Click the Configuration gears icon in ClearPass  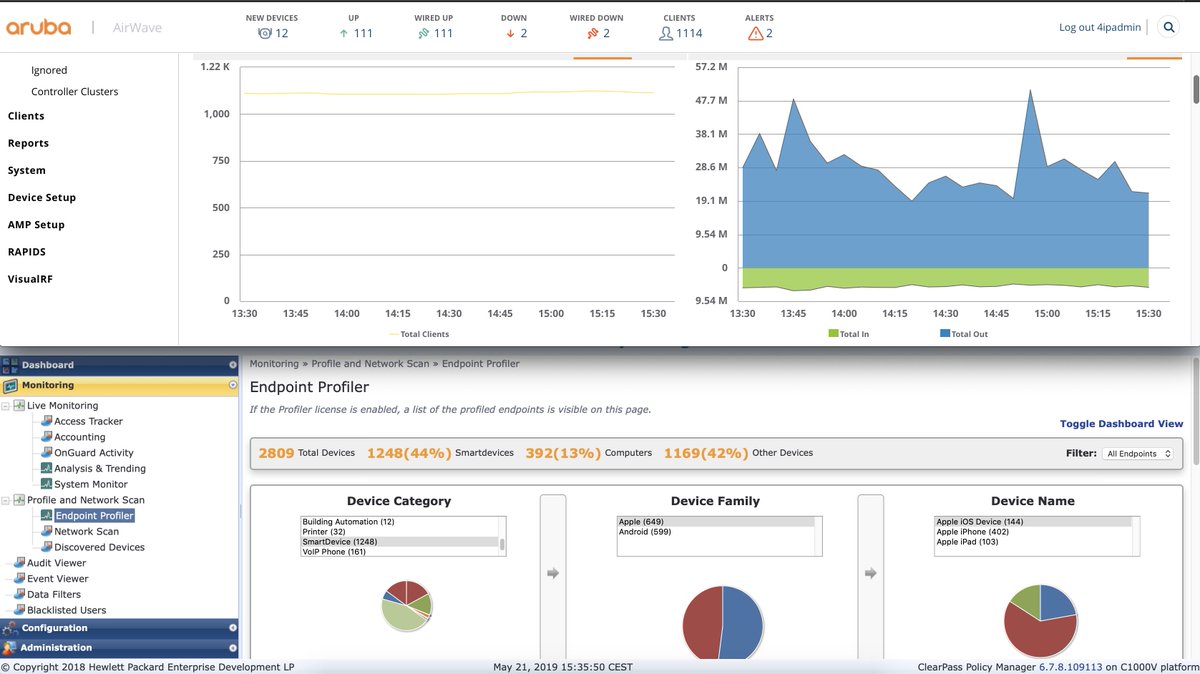point(11,628)
